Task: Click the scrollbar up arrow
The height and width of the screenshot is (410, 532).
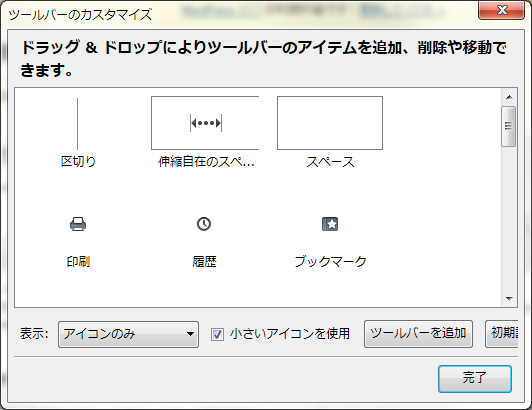Action: coord(509,97)
